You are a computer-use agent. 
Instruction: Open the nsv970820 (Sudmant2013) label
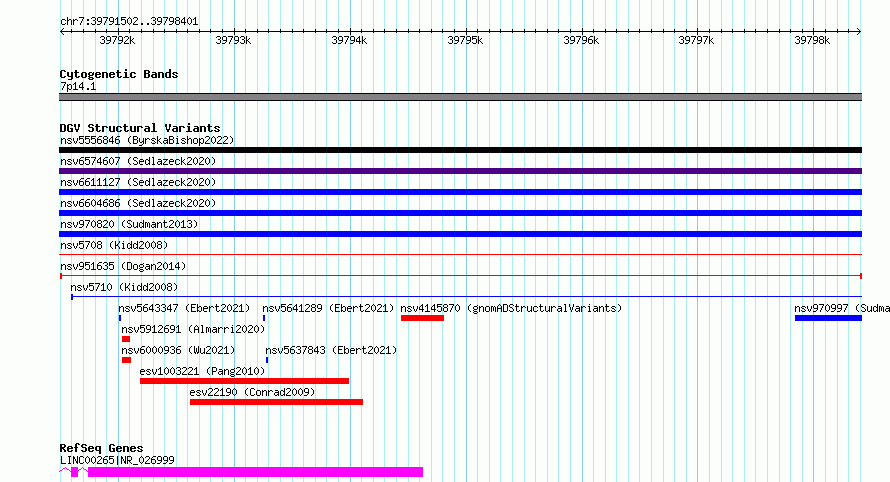(129, 224)
